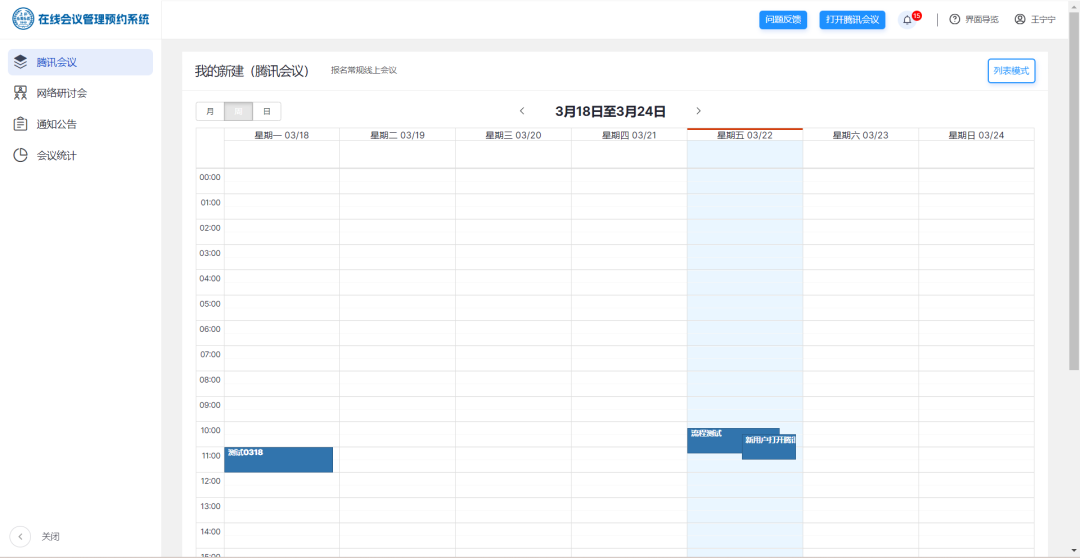Go to previous week with left chevron

click(522, 111)
